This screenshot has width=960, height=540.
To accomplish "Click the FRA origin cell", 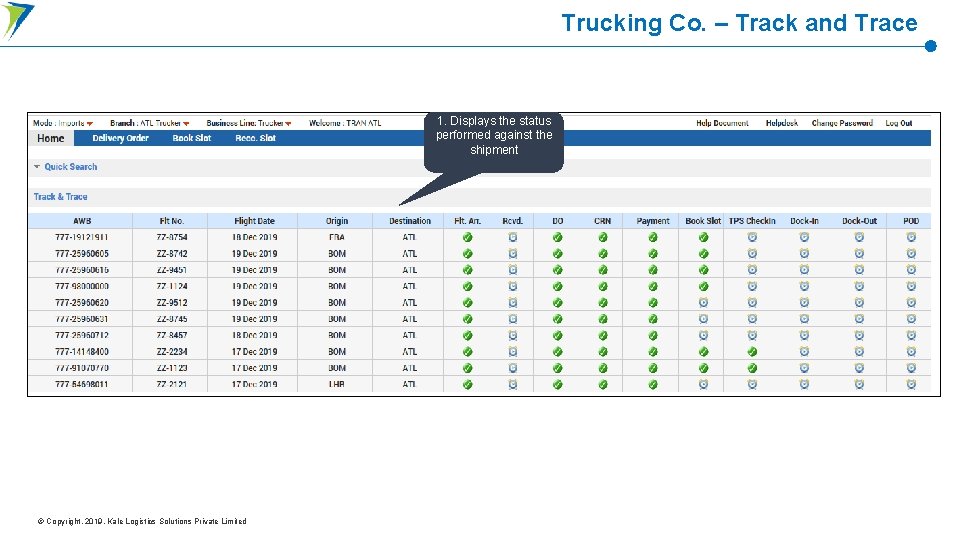I will (337, 237).
